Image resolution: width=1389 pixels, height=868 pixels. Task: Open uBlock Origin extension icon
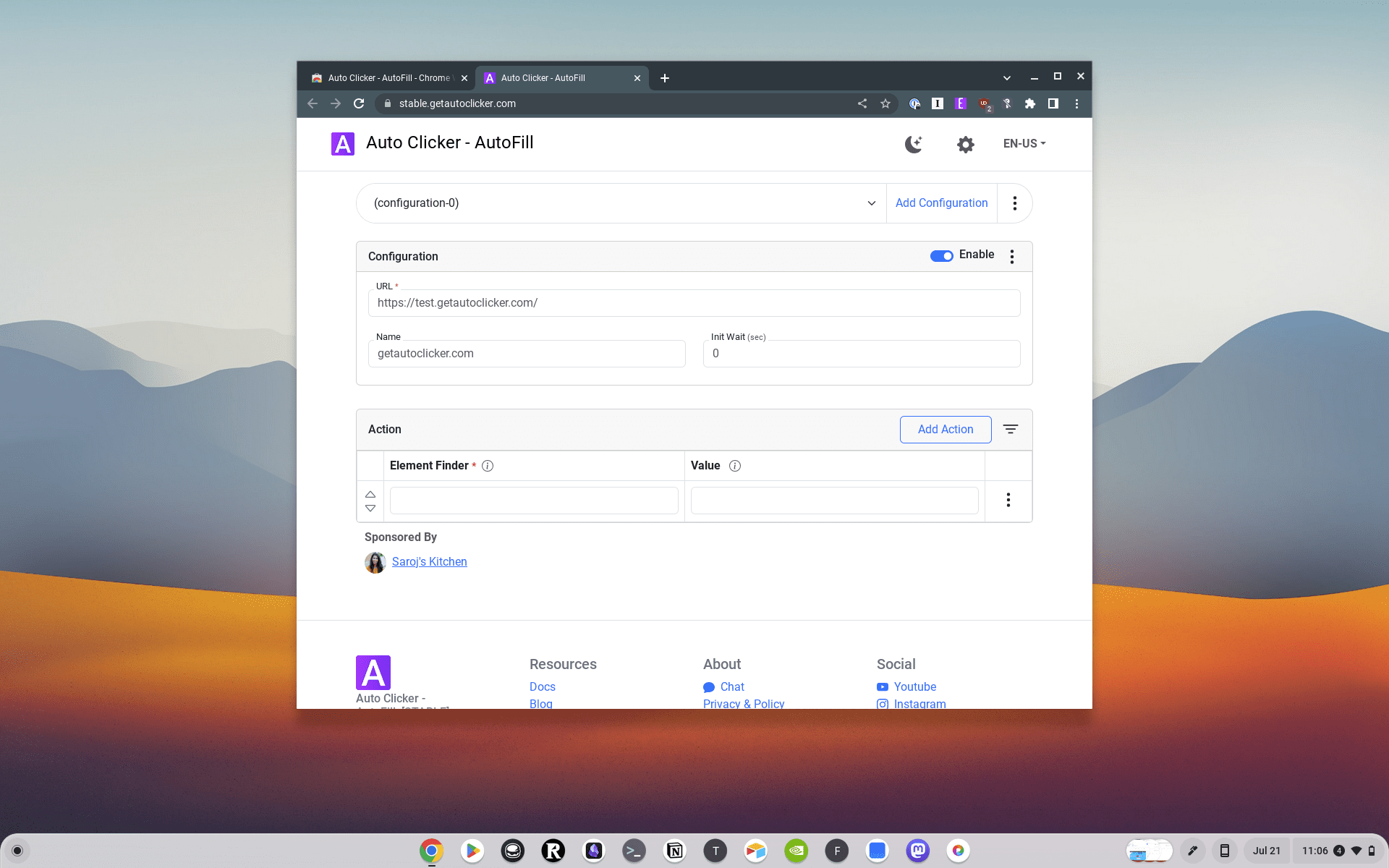(985, 104)
